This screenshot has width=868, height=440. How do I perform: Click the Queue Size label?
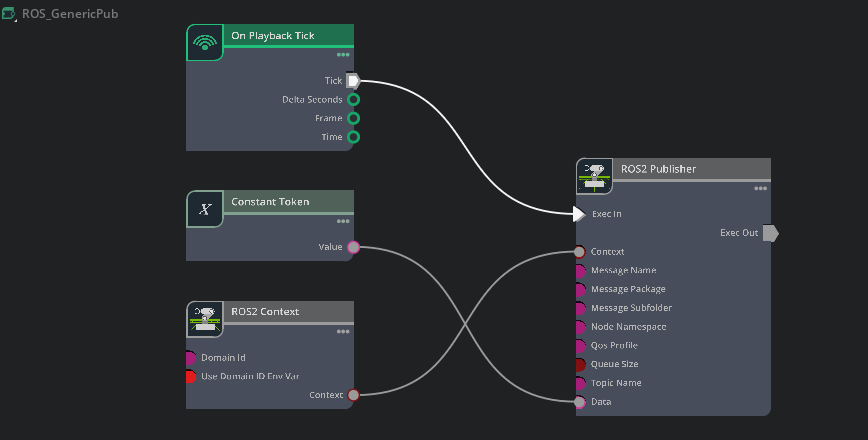point(614,364)
